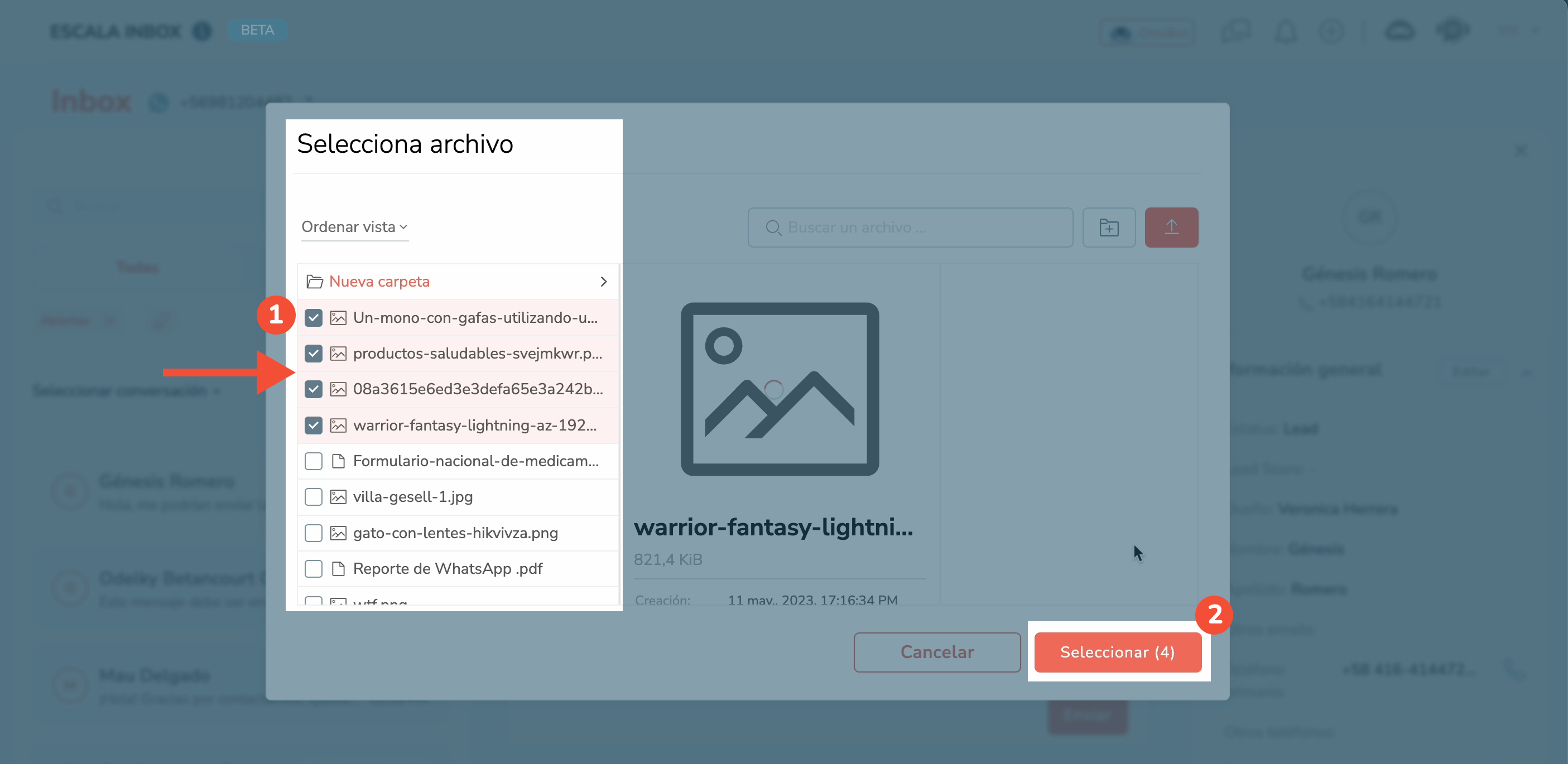Click the document icon of Formulario-nacional-de-medicam
The height and width of the screenshot is (764, 1568).
(x=338, y=461)
